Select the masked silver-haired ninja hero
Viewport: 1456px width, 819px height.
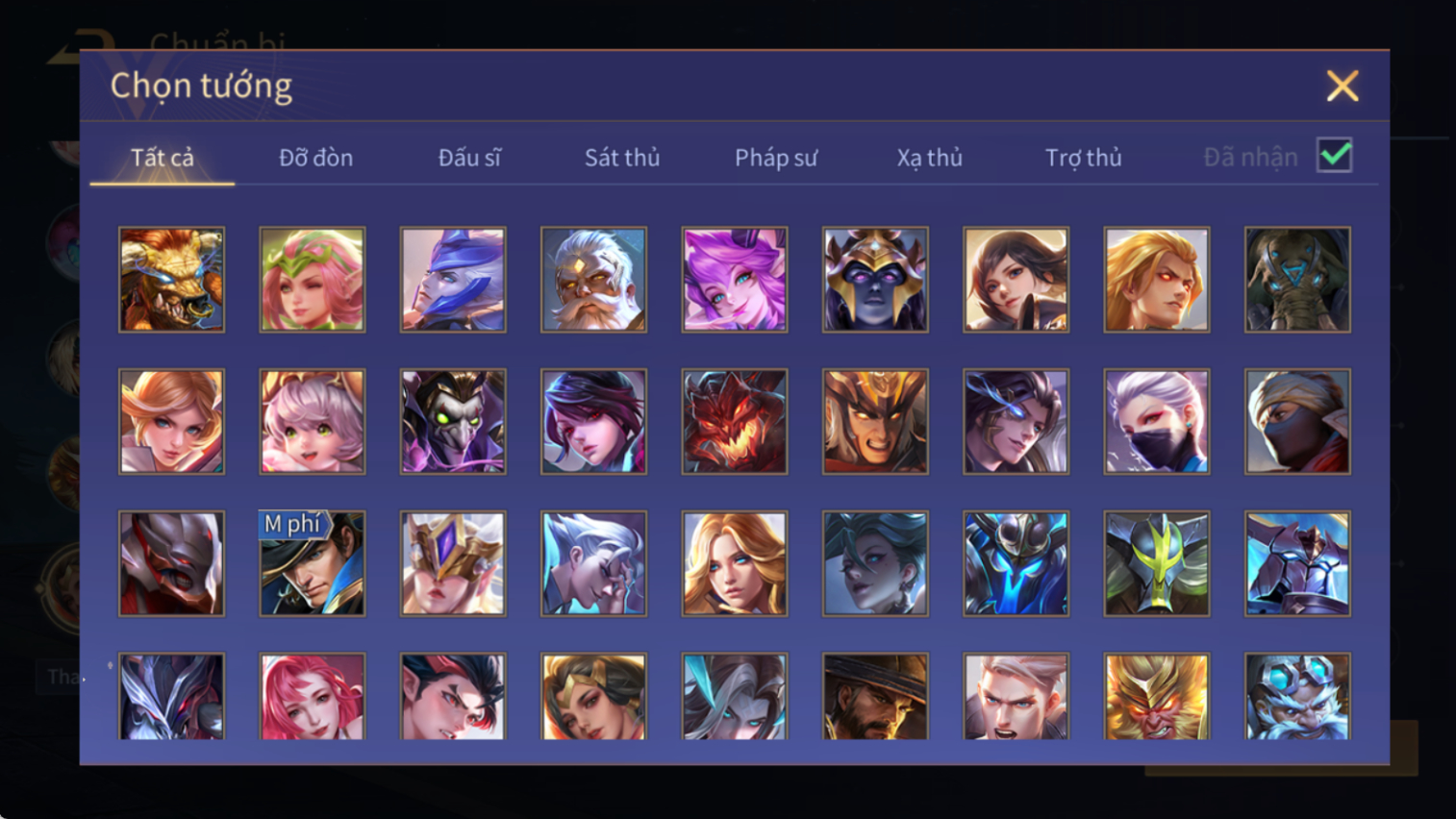(x=1157, y=422)
